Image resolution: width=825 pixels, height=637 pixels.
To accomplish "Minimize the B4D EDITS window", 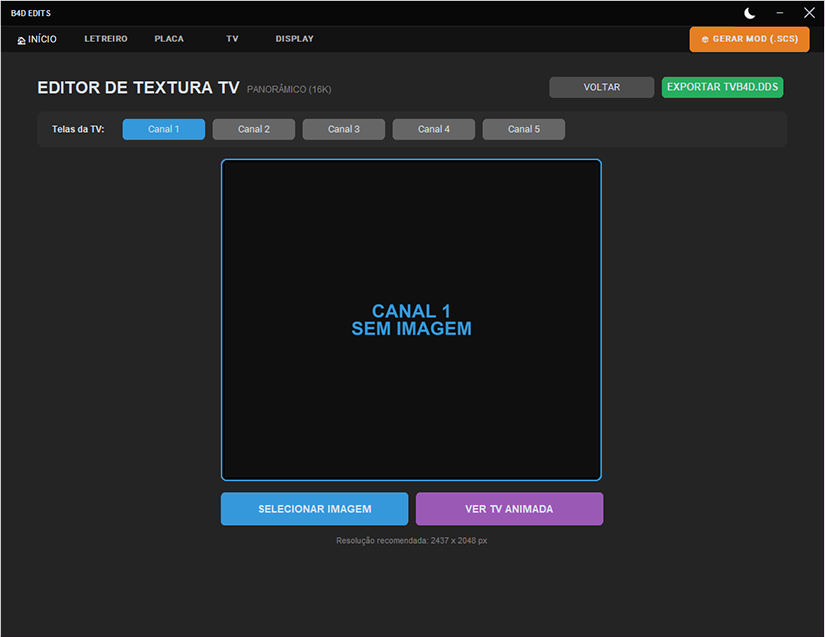I will 780,13.
